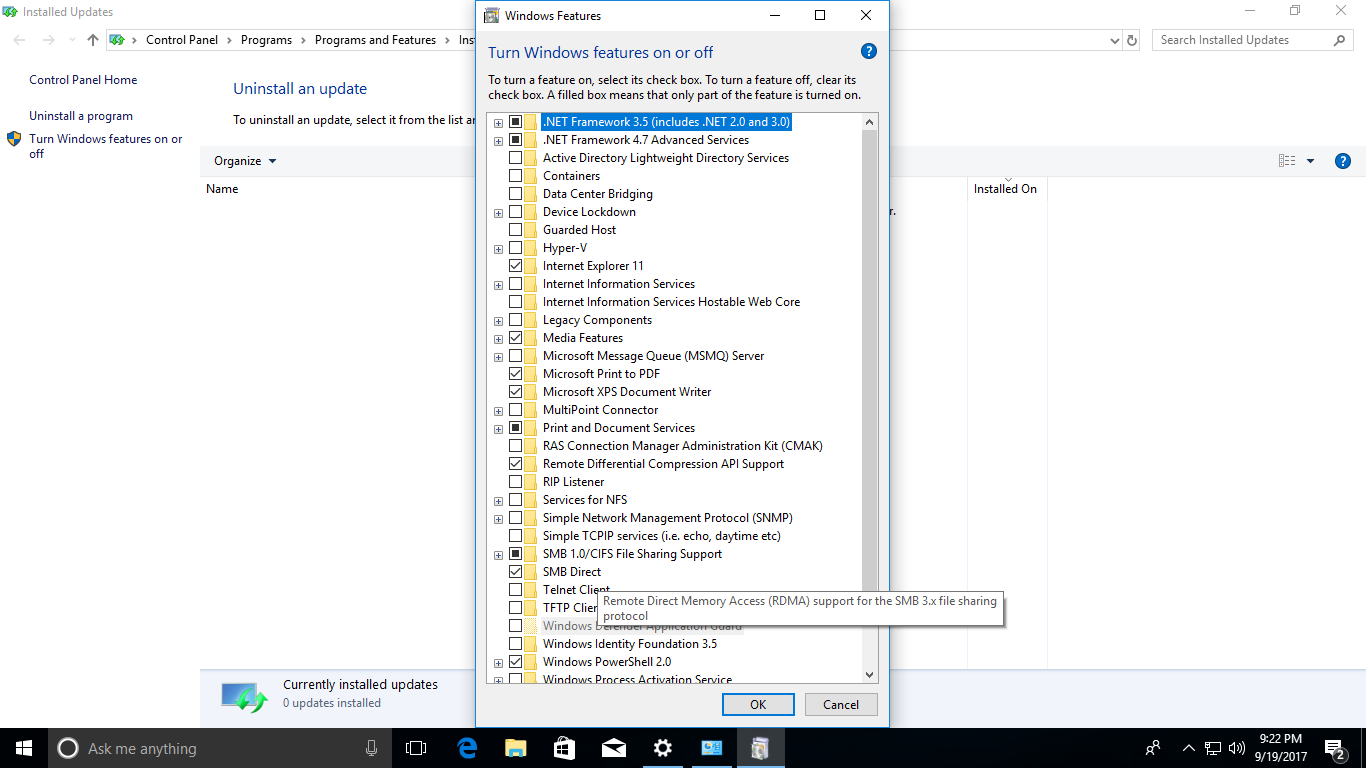This screenshot has width=1366, height=768.
Task: Click the search magnifier in Search Installed Updates
Action: pos(1339,40)
